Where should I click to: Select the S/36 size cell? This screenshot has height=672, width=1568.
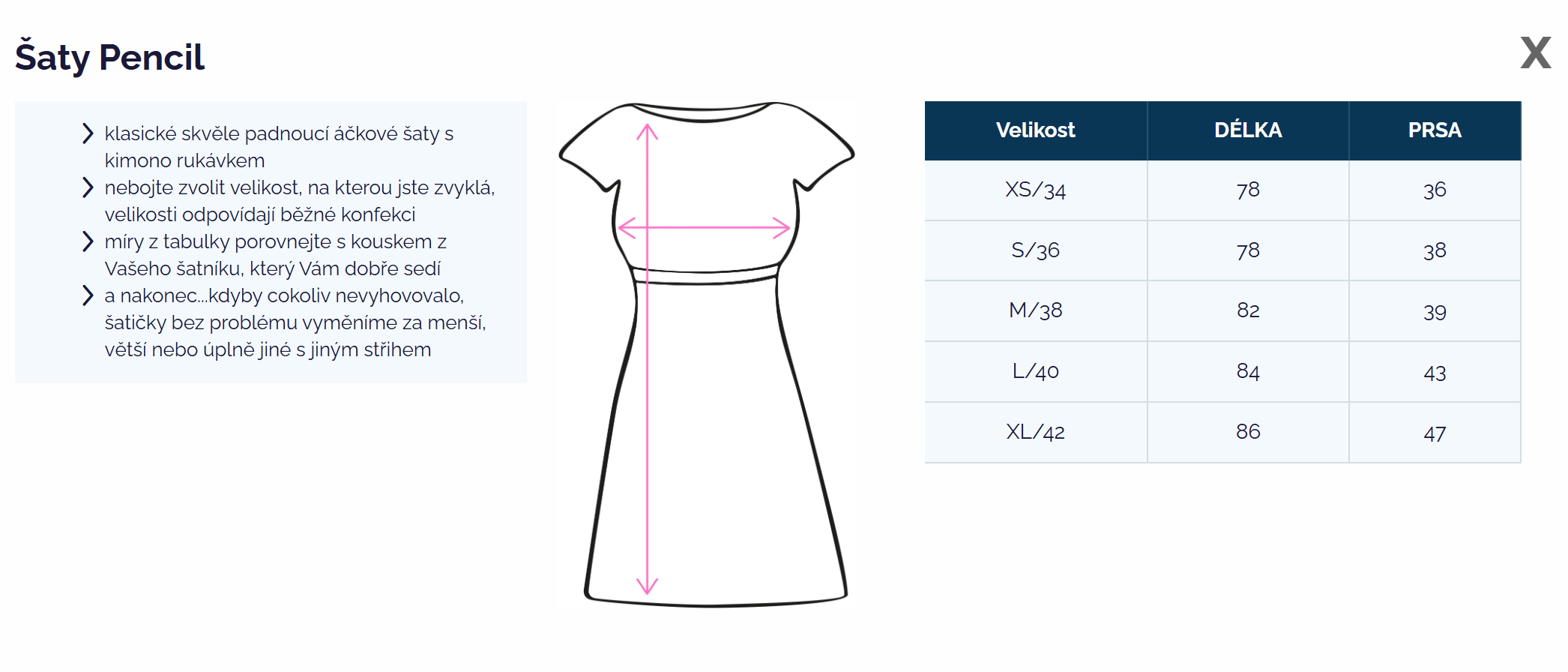(x=1035, y=250)
